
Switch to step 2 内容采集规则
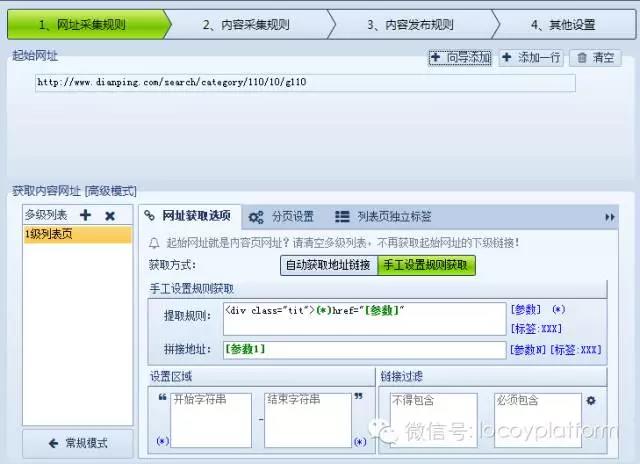tap(247, 24)
